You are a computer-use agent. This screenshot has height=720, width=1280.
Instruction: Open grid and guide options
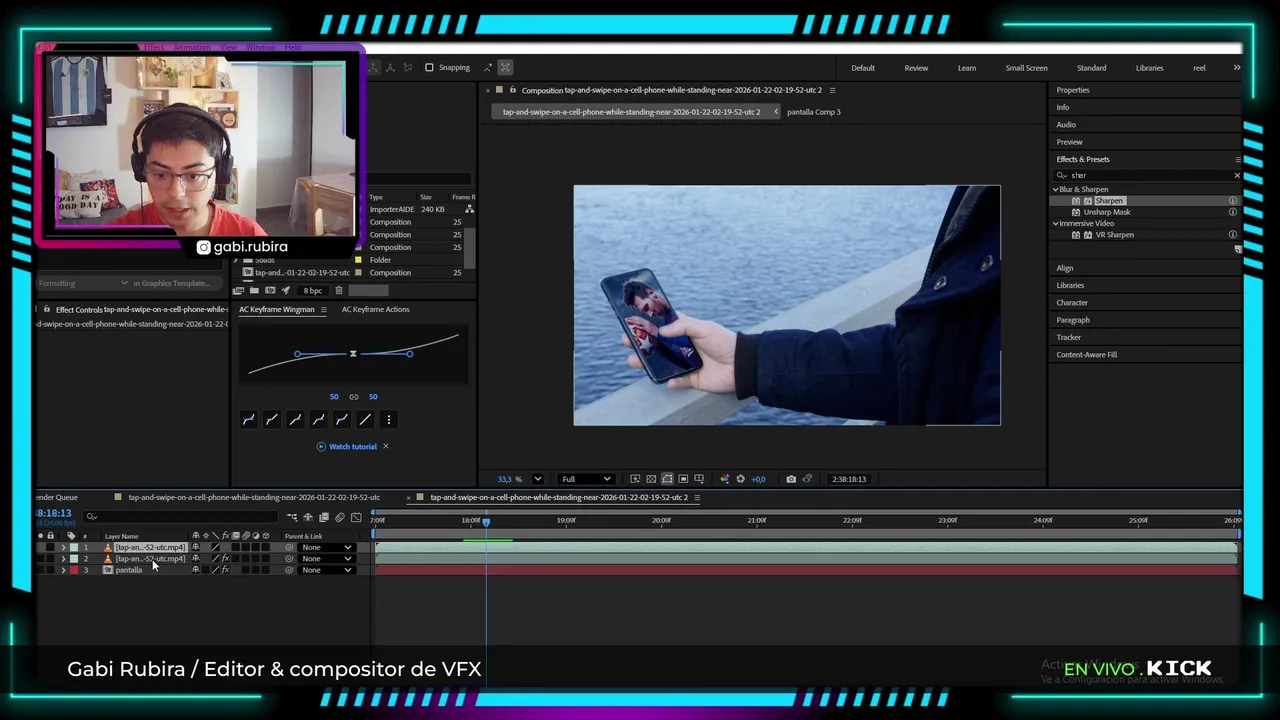[699, 479]
